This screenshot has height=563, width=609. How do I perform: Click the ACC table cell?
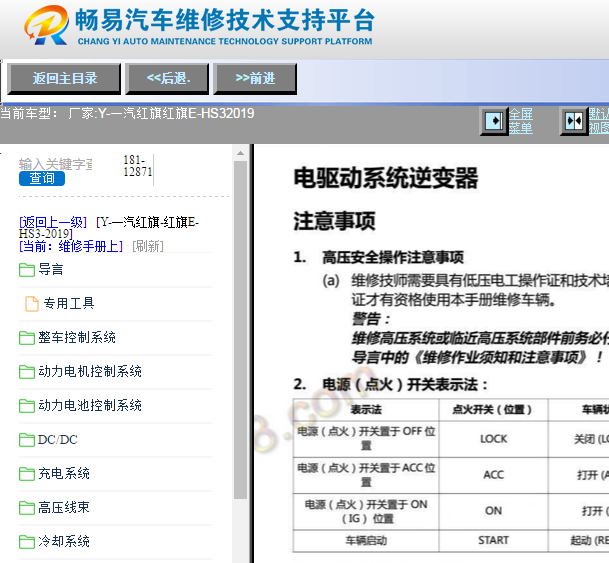[493, 475]
